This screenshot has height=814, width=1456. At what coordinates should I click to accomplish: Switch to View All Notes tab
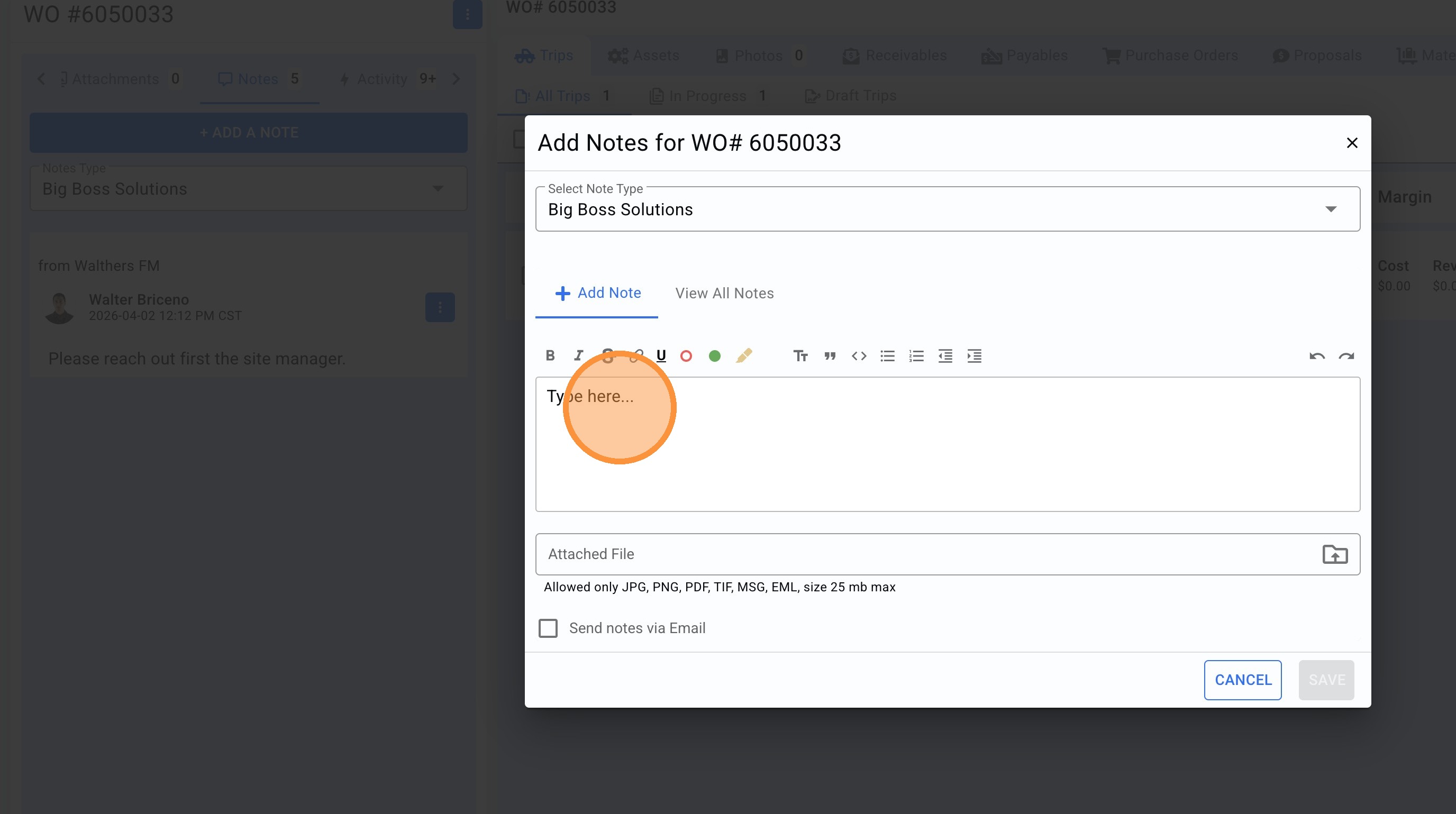[724, 293]
